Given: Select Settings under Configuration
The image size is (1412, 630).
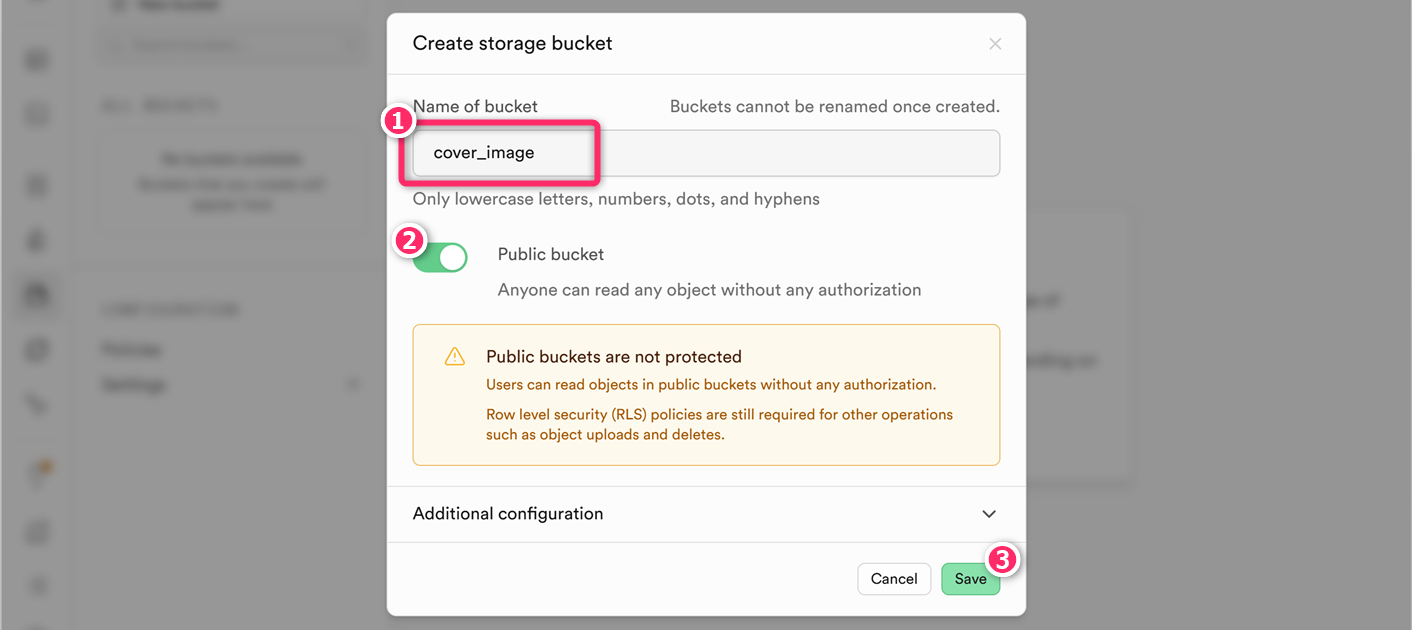Looking at the screenshot, I should (134, 385).
